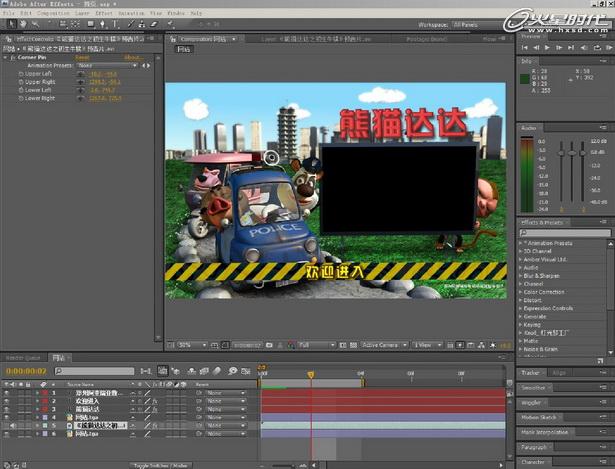Screen dimensions: 615x469
Task: Click the current time 0:00:00:02
Action: 26,371
